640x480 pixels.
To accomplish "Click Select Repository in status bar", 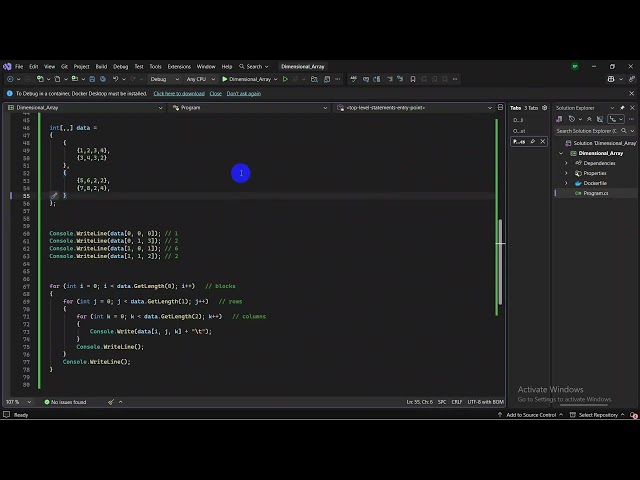I will 598,415.
